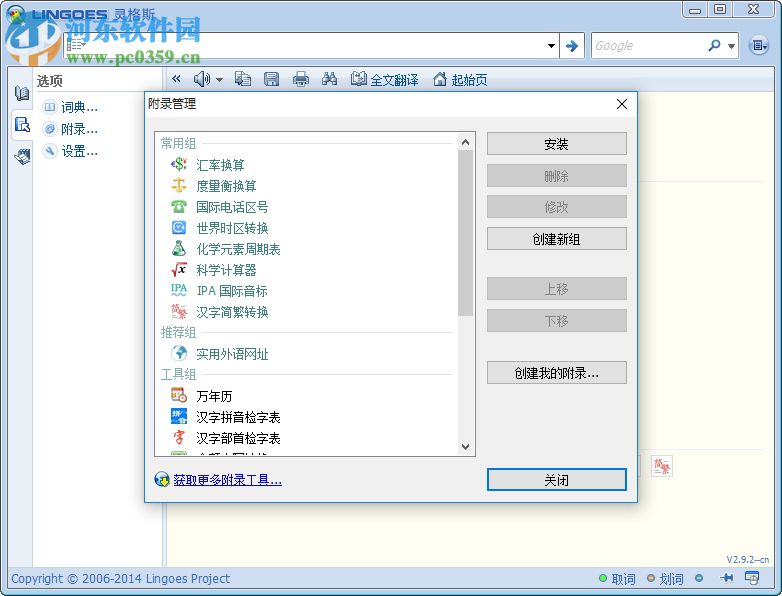Select 万年历 calendar item
The height and width of the screenshot is (596, 782).
click(214, 396)
